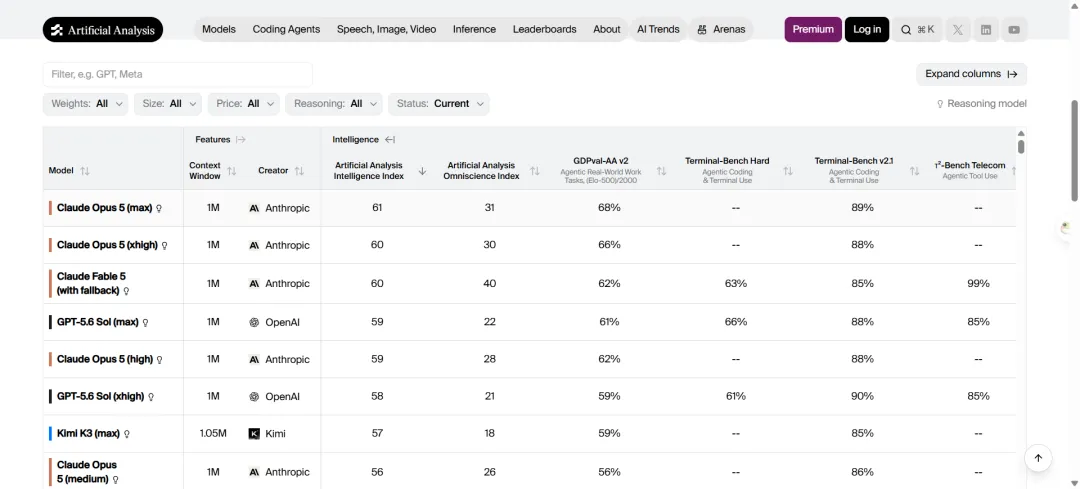
Task: Open the Status: Current filter dropdown
Action: coord(439,104)
